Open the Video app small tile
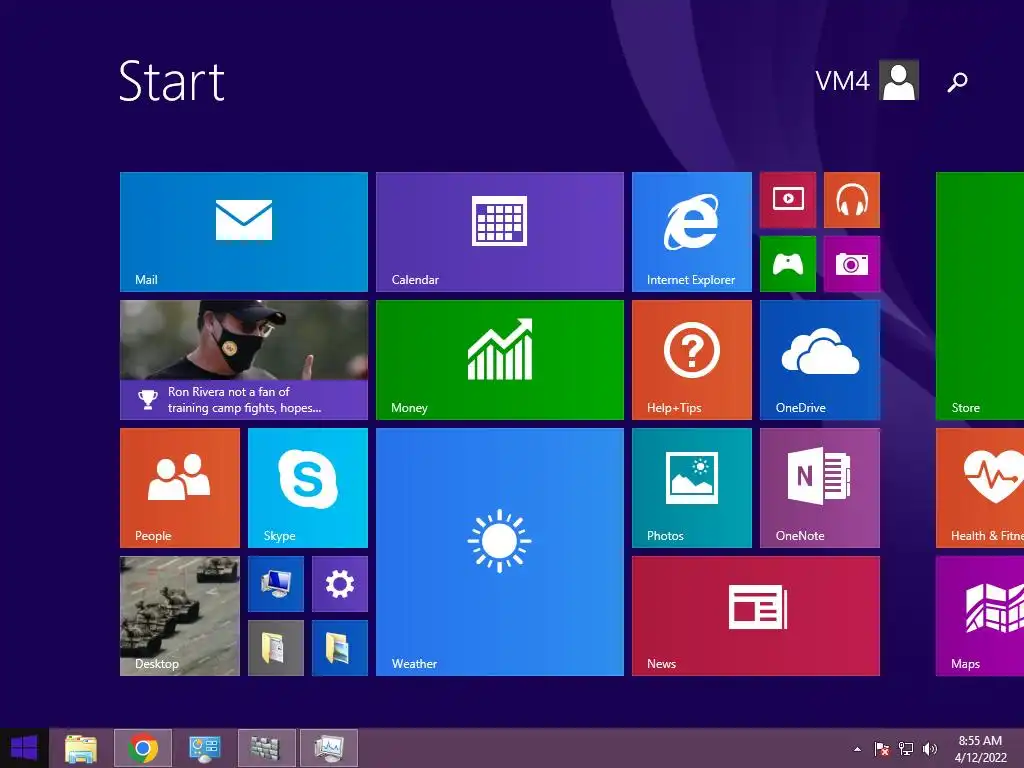The height and width of the screenshot is (768, 1024). tap(788, 200)
